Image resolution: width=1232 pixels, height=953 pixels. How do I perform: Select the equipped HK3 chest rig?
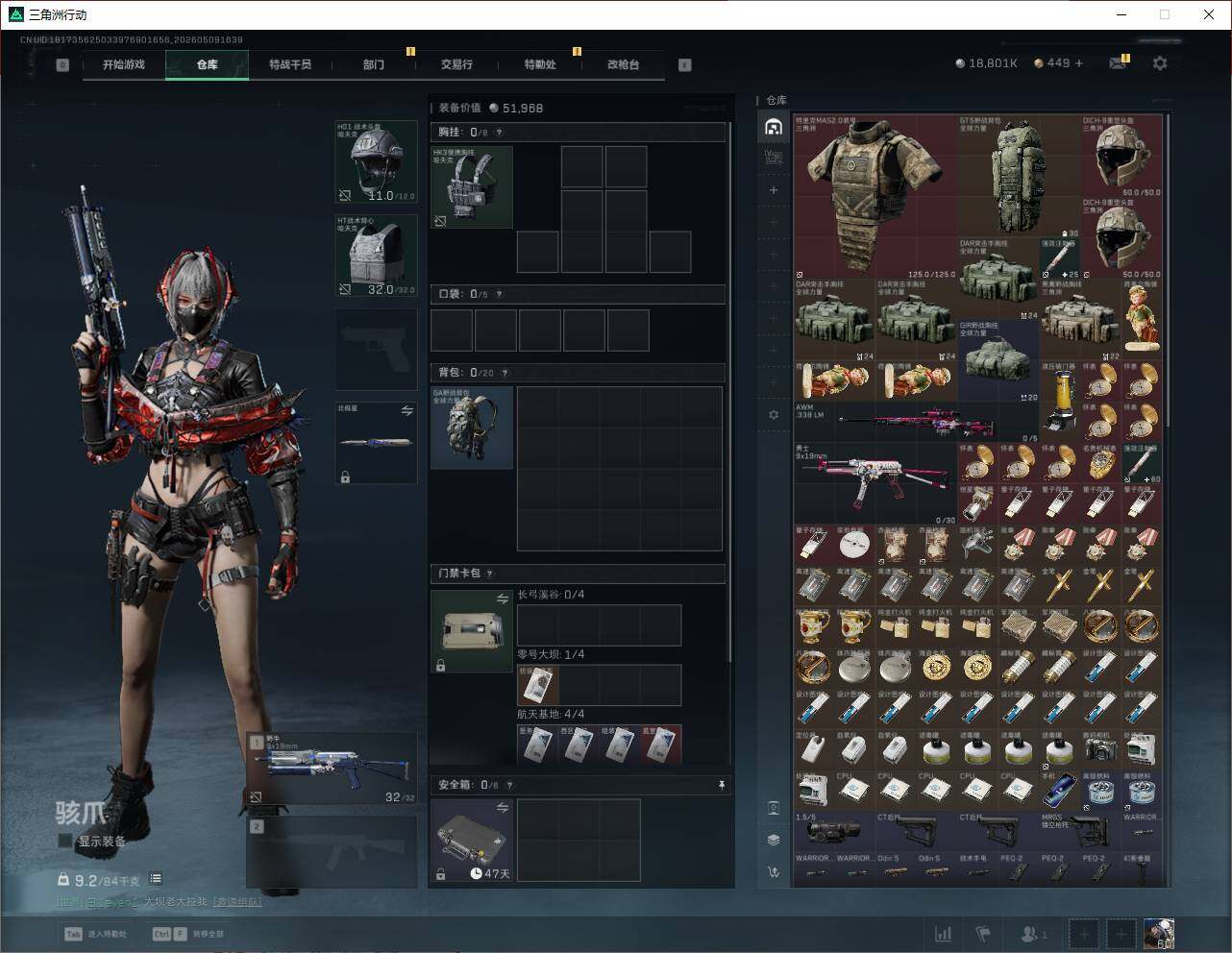472,187
